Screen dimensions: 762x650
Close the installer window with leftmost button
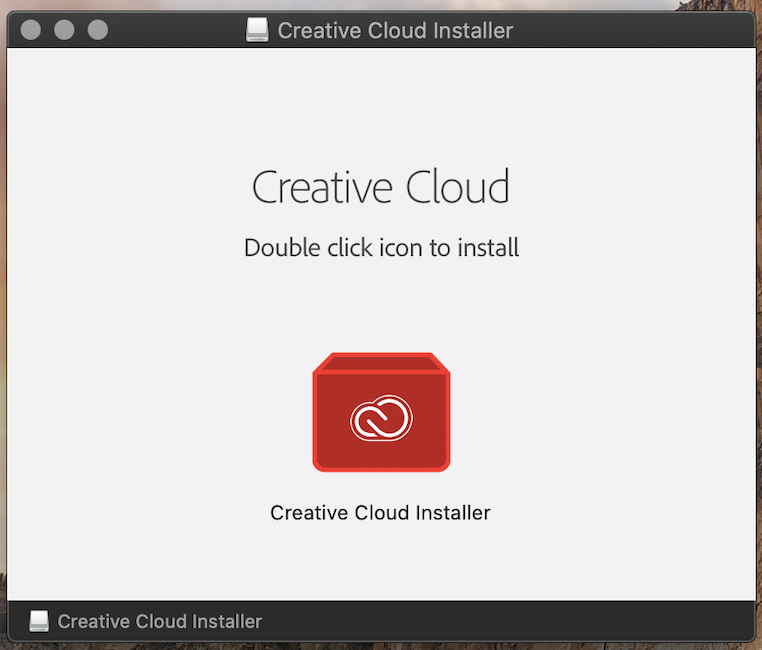coord(31,30)
